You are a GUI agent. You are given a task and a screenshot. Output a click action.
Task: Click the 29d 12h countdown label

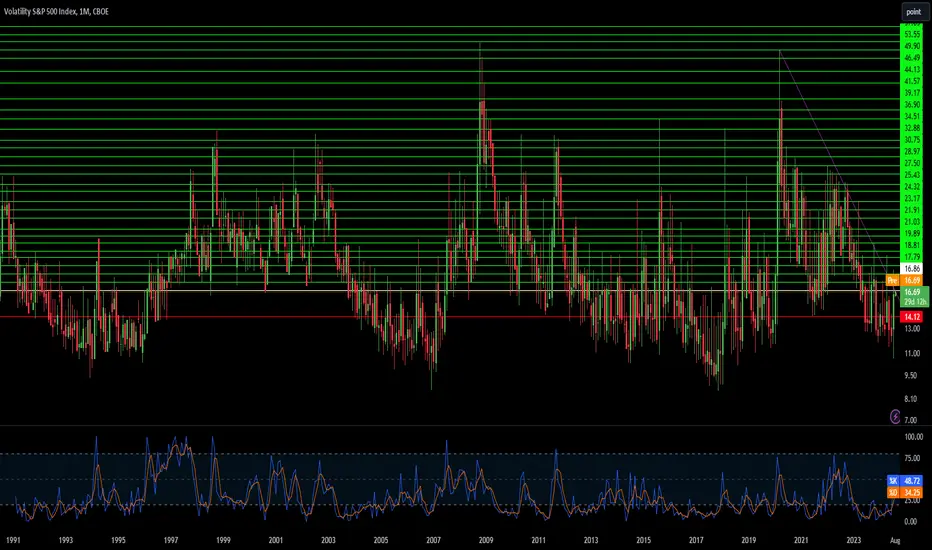pyautogui.click(x=915, y=301)
